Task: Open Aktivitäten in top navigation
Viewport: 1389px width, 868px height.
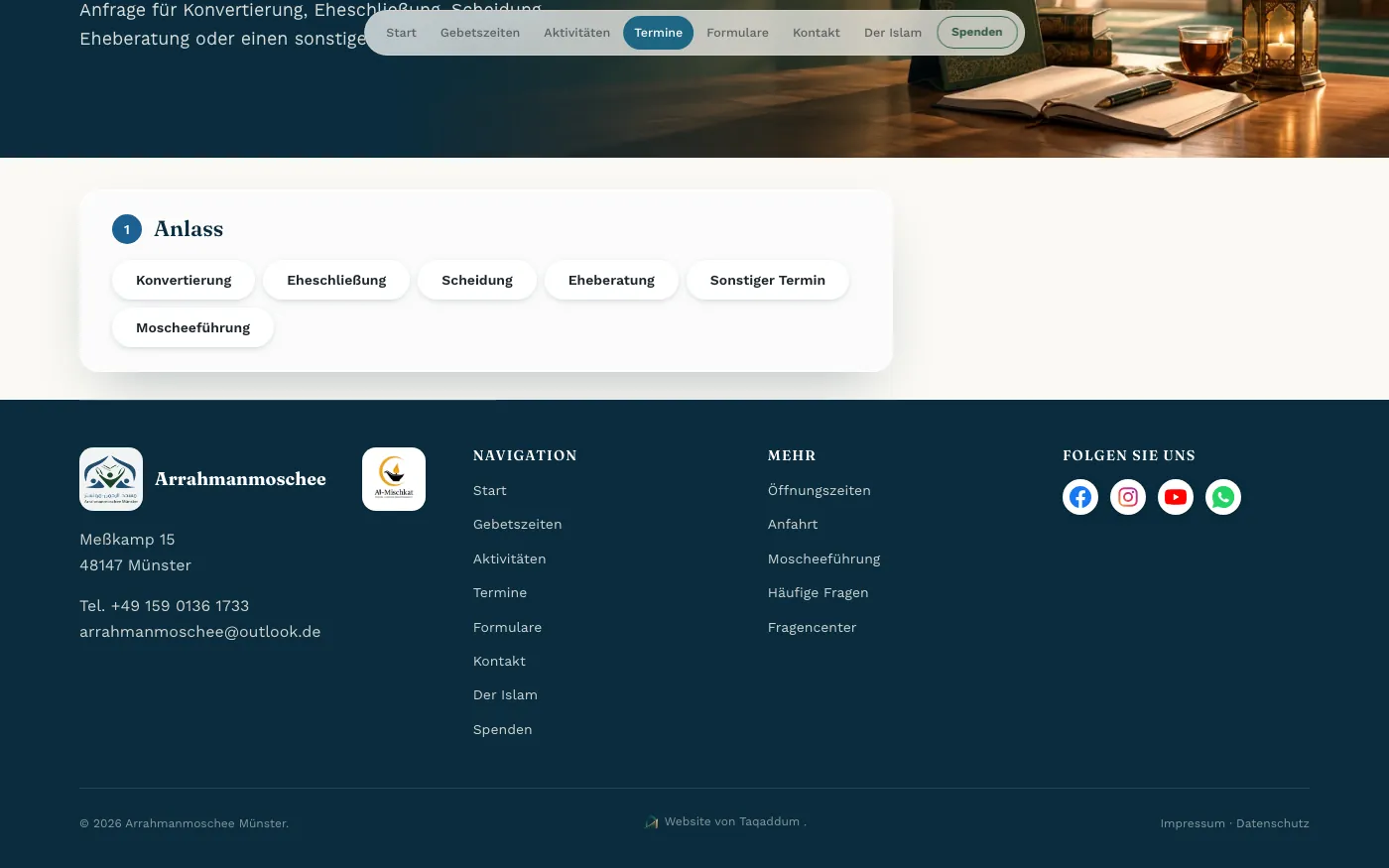Action: [x=576, y=33]
